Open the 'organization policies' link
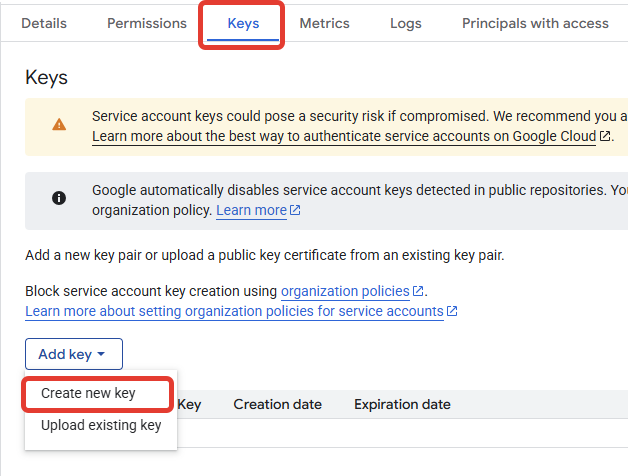Viewport: 628px width, 476px height. (x=345, y=292)
